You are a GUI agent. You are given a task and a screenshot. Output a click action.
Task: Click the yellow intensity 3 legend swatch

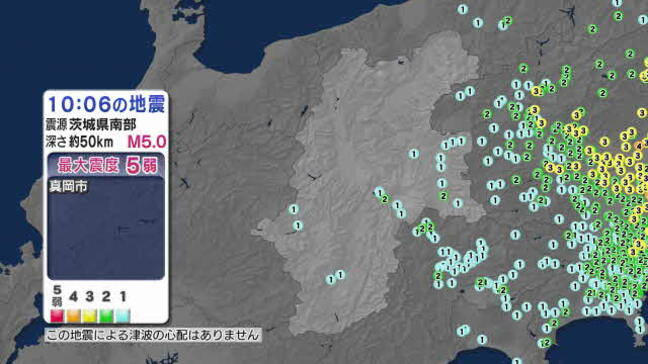pyautogui.click(x=90, y=316)
